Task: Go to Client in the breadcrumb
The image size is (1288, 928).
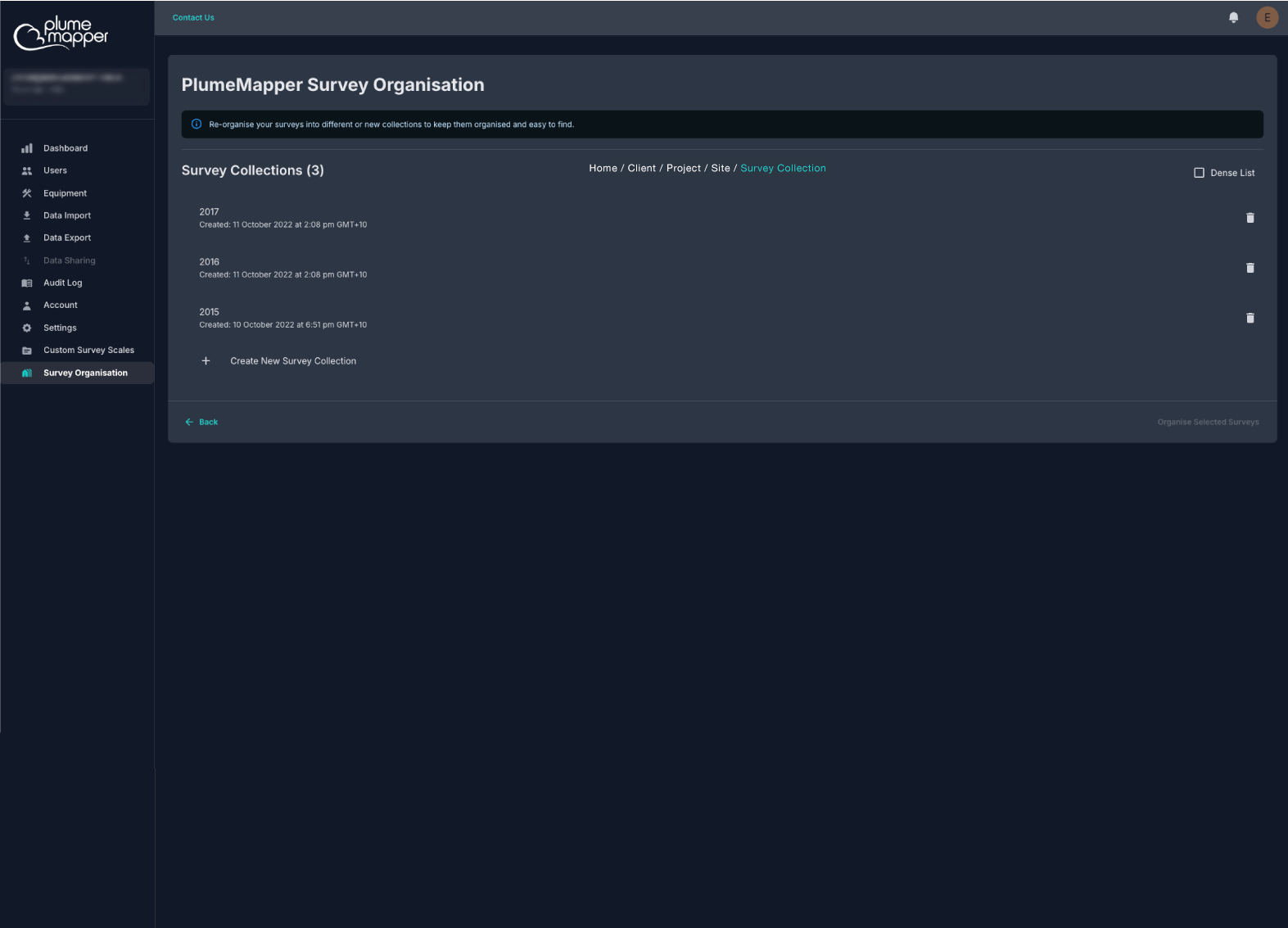Action: tap(641, 168)
